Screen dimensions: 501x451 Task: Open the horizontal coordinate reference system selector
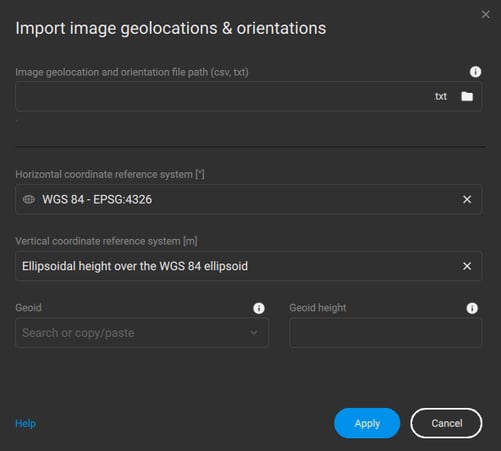[x=248, y=199]
